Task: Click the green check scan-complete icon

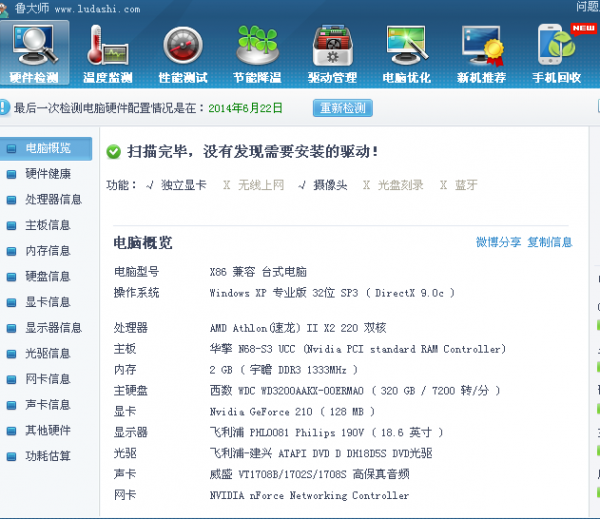Action: pos(113,152)
